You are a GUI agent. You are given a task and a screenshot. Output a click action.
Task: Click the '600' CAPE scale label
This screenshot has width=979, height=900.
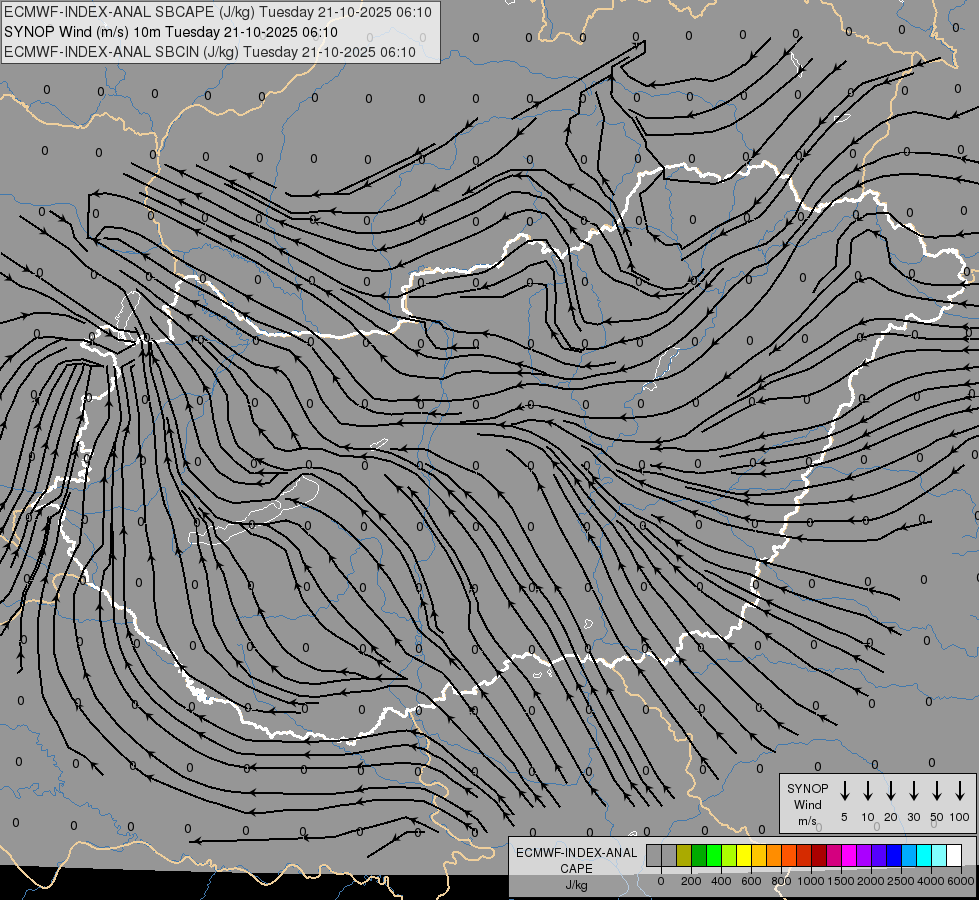[751, 881]
